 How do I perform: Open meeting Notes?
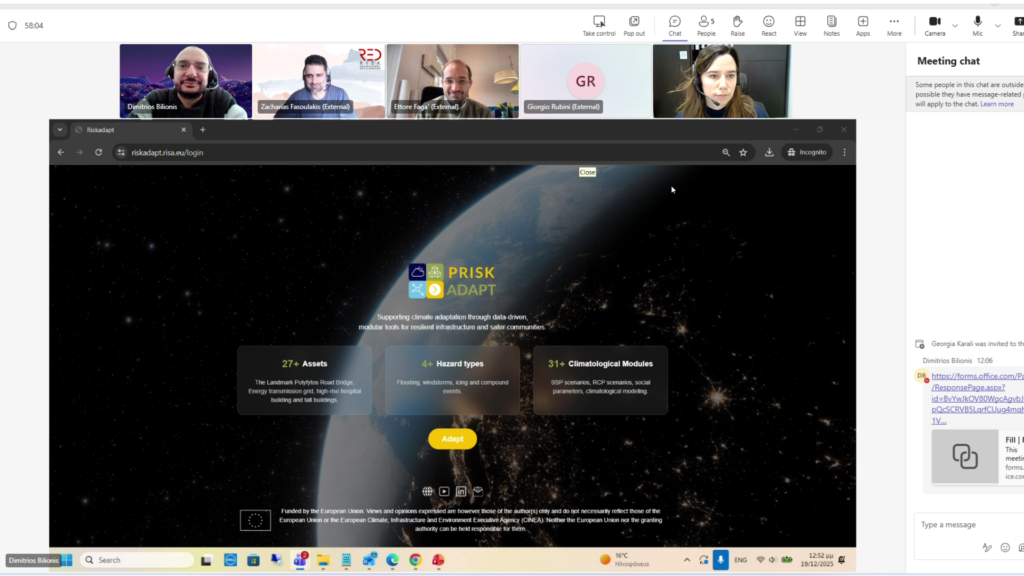pos(831,25)
